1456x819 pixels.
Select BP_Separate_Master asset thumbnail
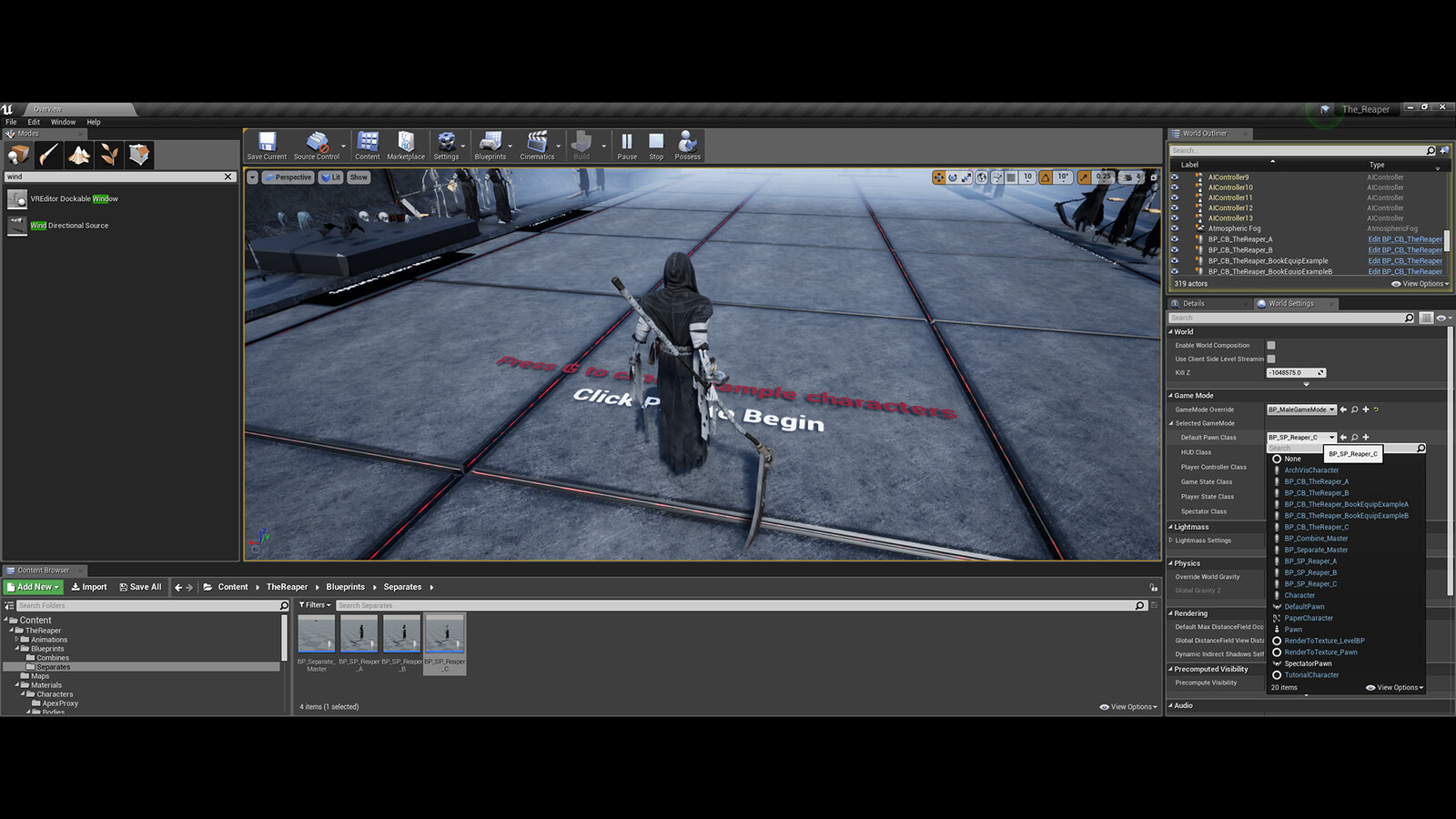[316, 634]
